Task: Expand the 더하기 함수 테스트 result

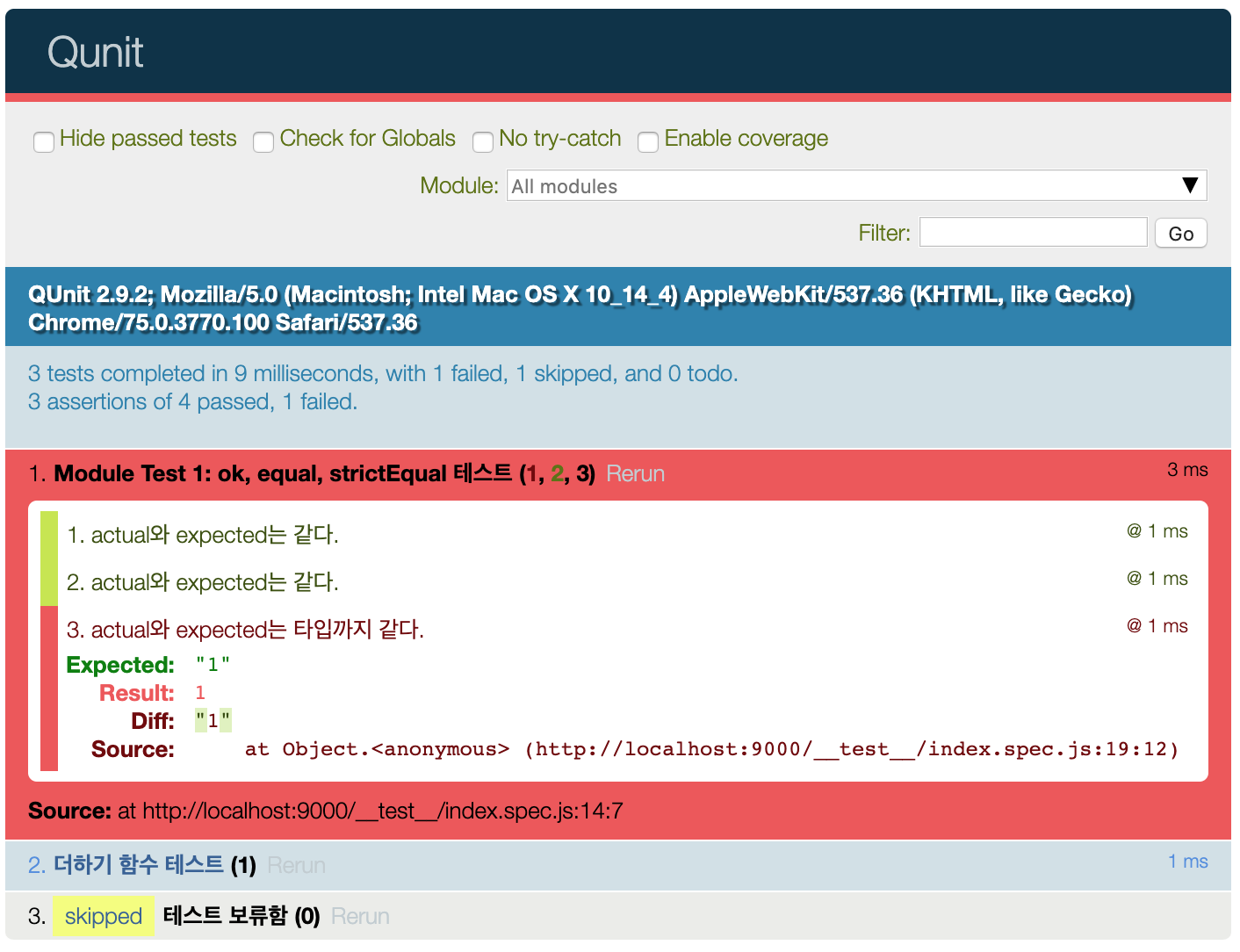Action: (x=139, y=865)
